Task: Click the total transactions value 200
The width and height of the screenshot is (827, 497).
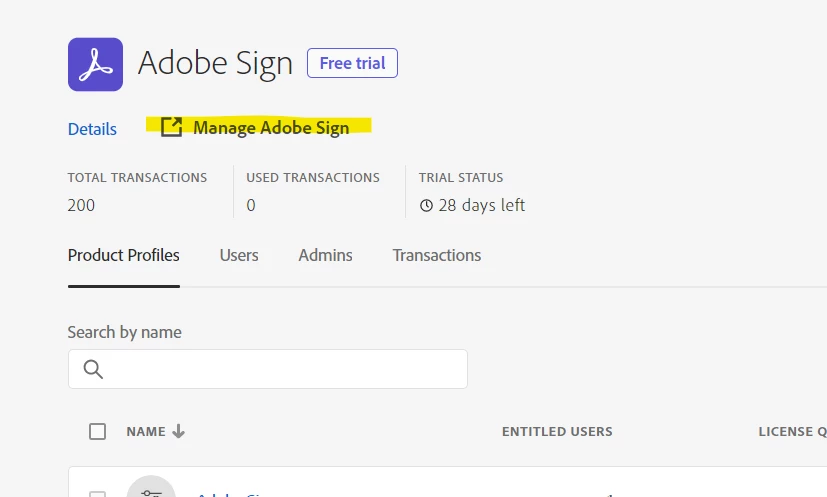Action: 81,206
